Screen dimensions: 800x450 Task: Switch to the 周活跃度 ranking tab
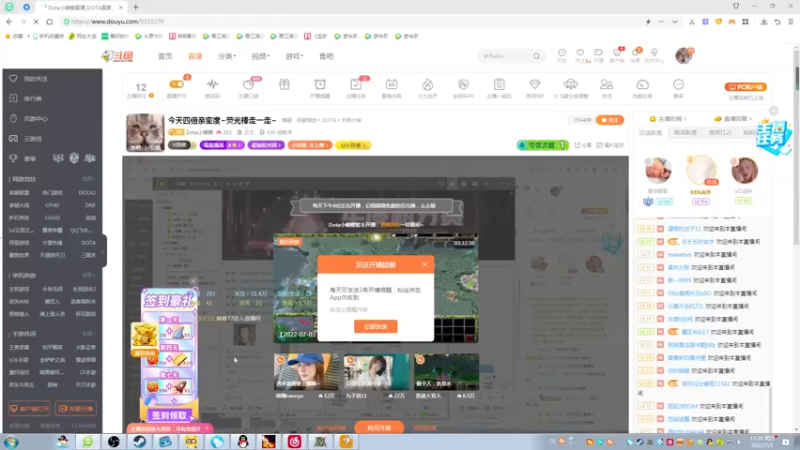coord(685,133)
